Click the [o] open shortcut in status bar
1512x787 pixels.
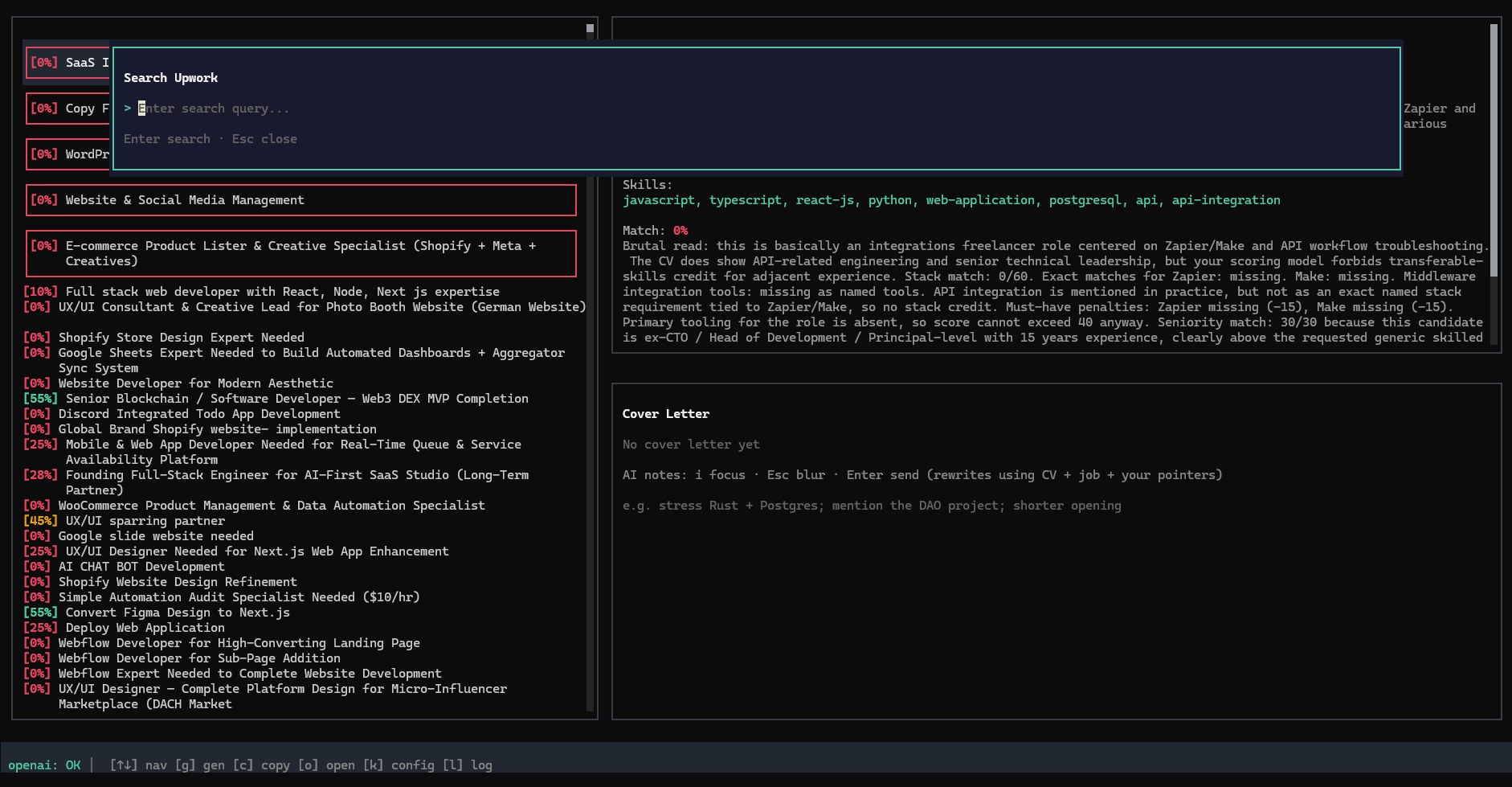coord(326,765)
